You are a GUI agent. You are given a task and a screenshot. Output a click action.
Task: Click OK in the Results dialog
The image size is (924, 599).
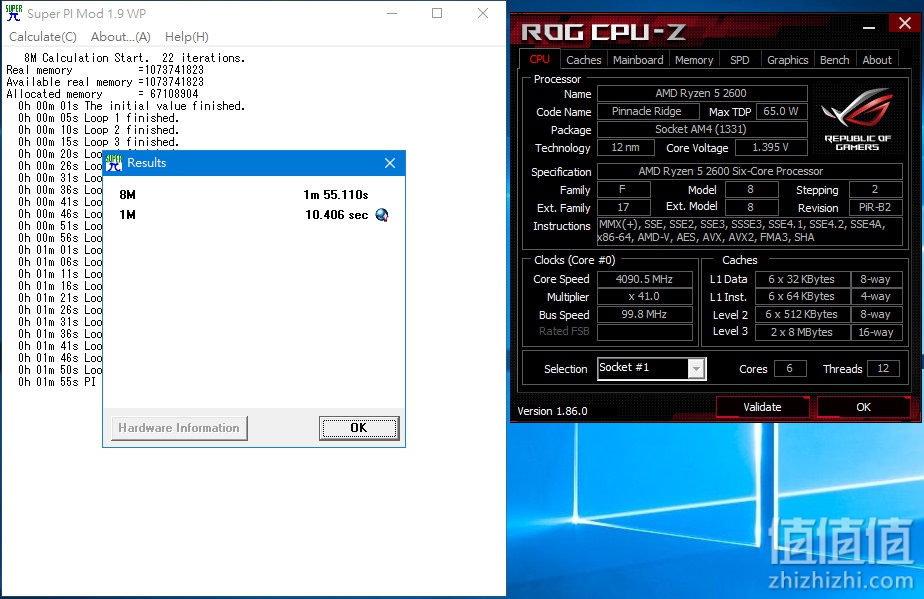359,428
